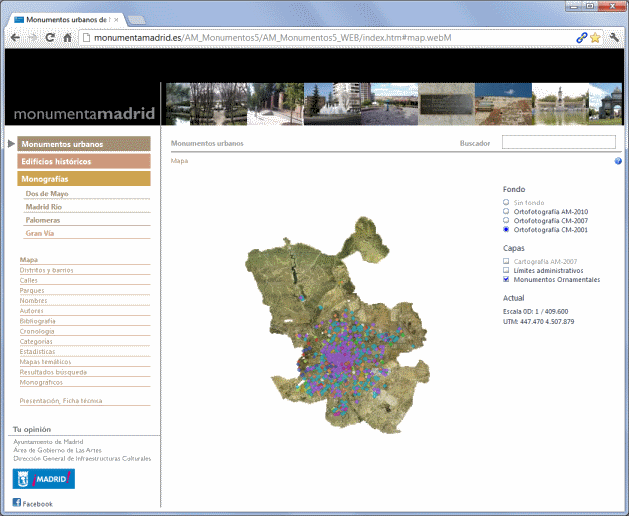629x516 pixels.
Task: Click the Ayuntamiento de Madrid text
Action: click(48, 442)
